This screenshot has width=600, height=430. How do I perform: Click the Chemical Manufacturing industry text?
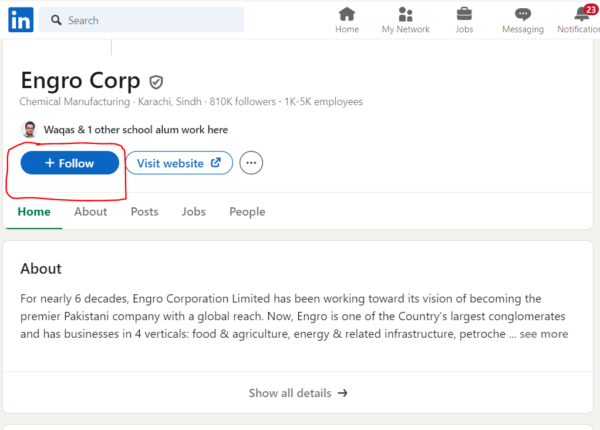point(75,102)
